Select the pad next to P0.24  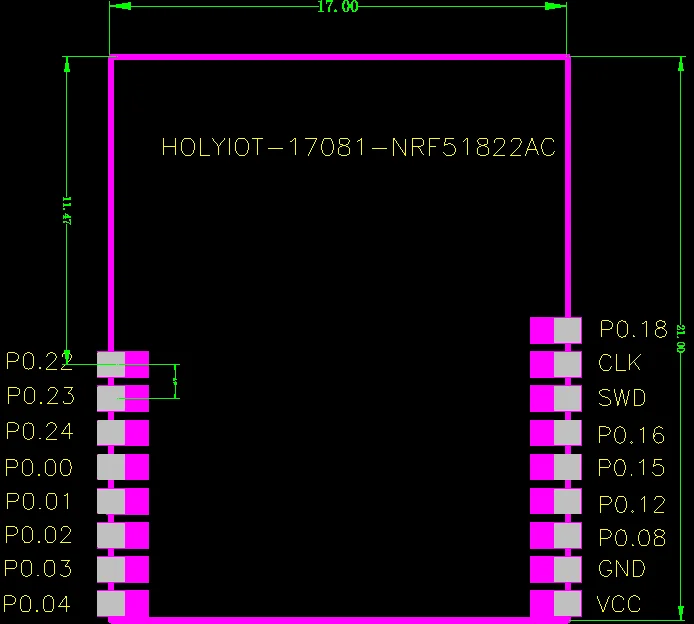pyautogui.click(x=123, y=433)
